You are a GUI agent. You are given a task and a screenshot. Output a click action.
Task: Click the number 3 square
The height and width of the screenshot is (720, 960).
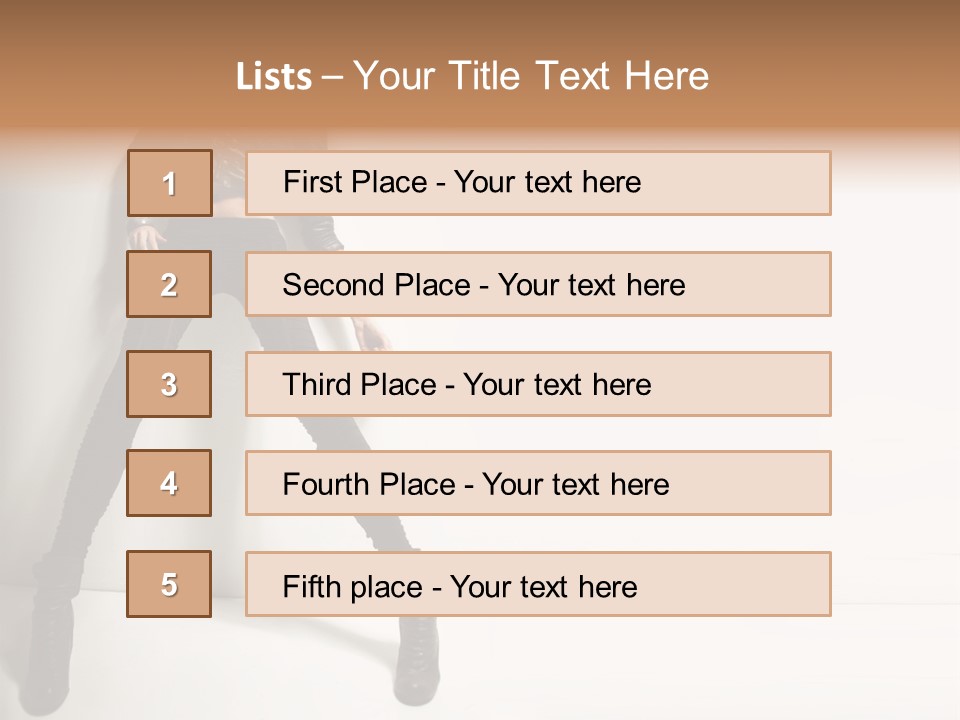tap(169, 384)
